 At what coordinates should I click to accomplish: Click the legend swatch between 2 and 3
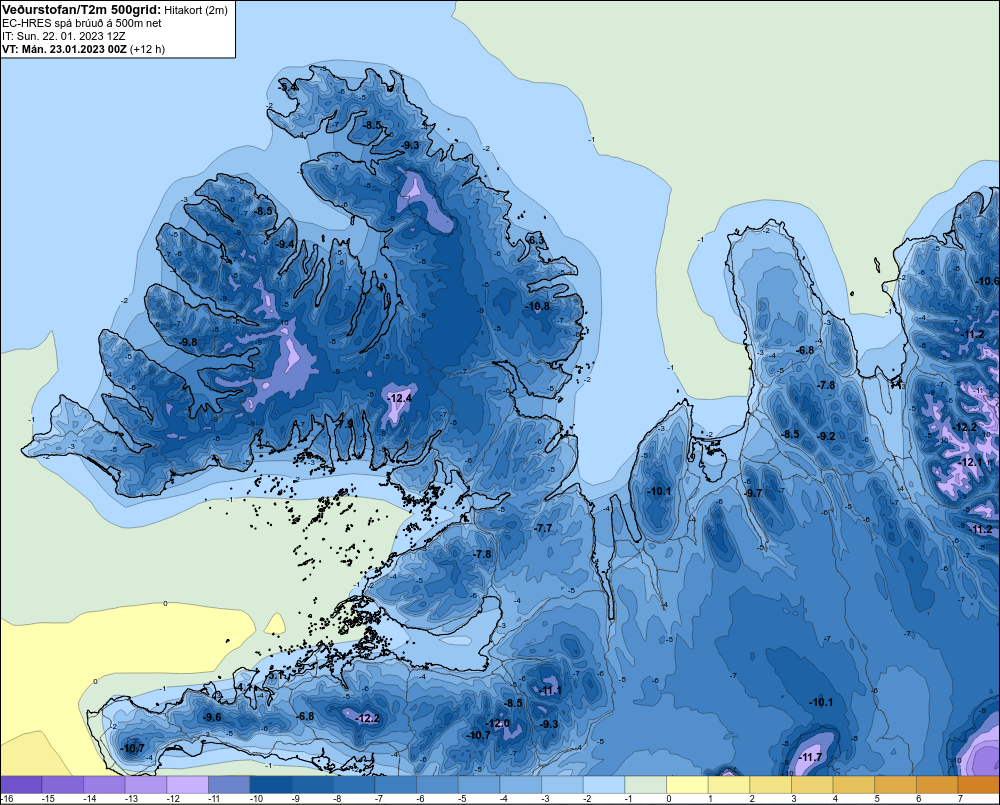coord(771,785)
